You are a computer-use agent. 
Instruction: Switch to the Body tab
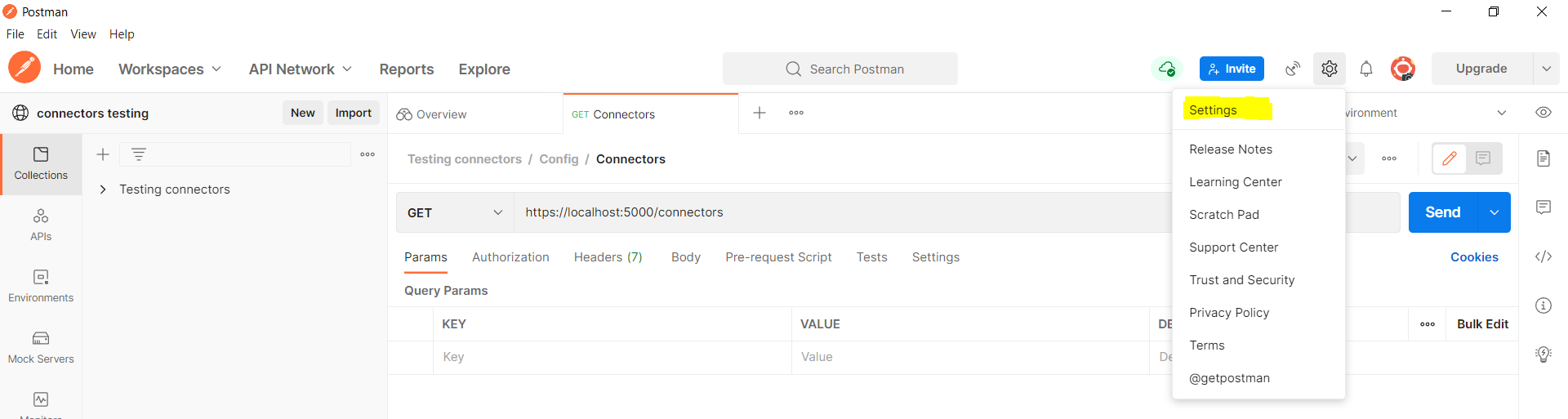pos(686,257)
